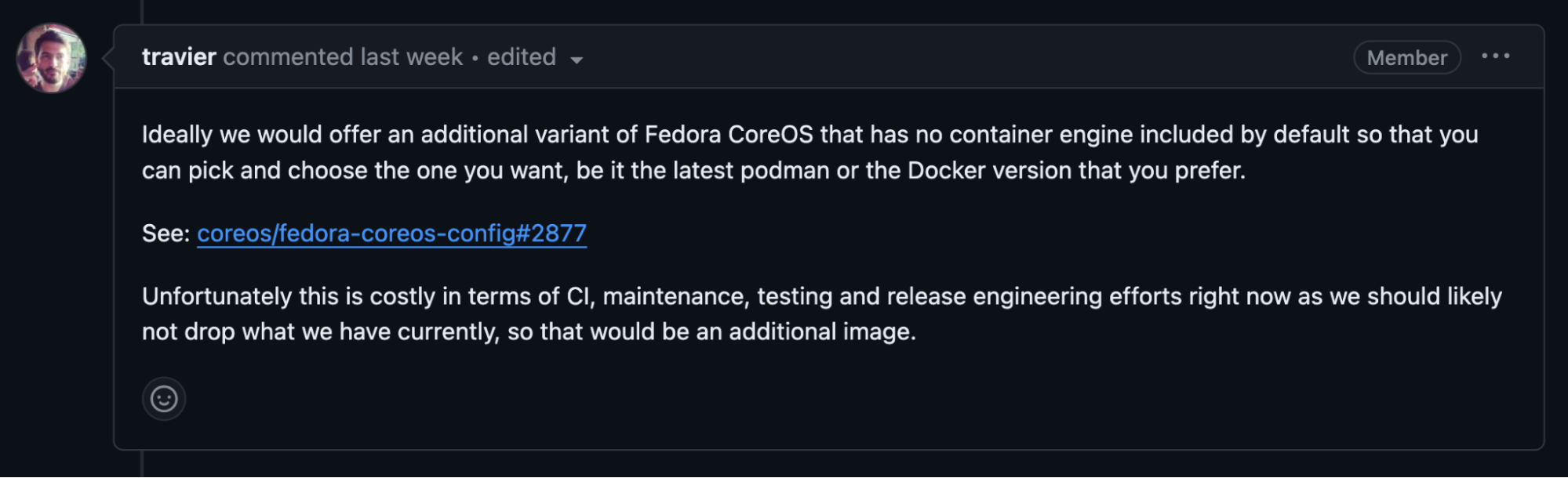Open the travier username profile link

pyautogui.click(x=179, y=57)
